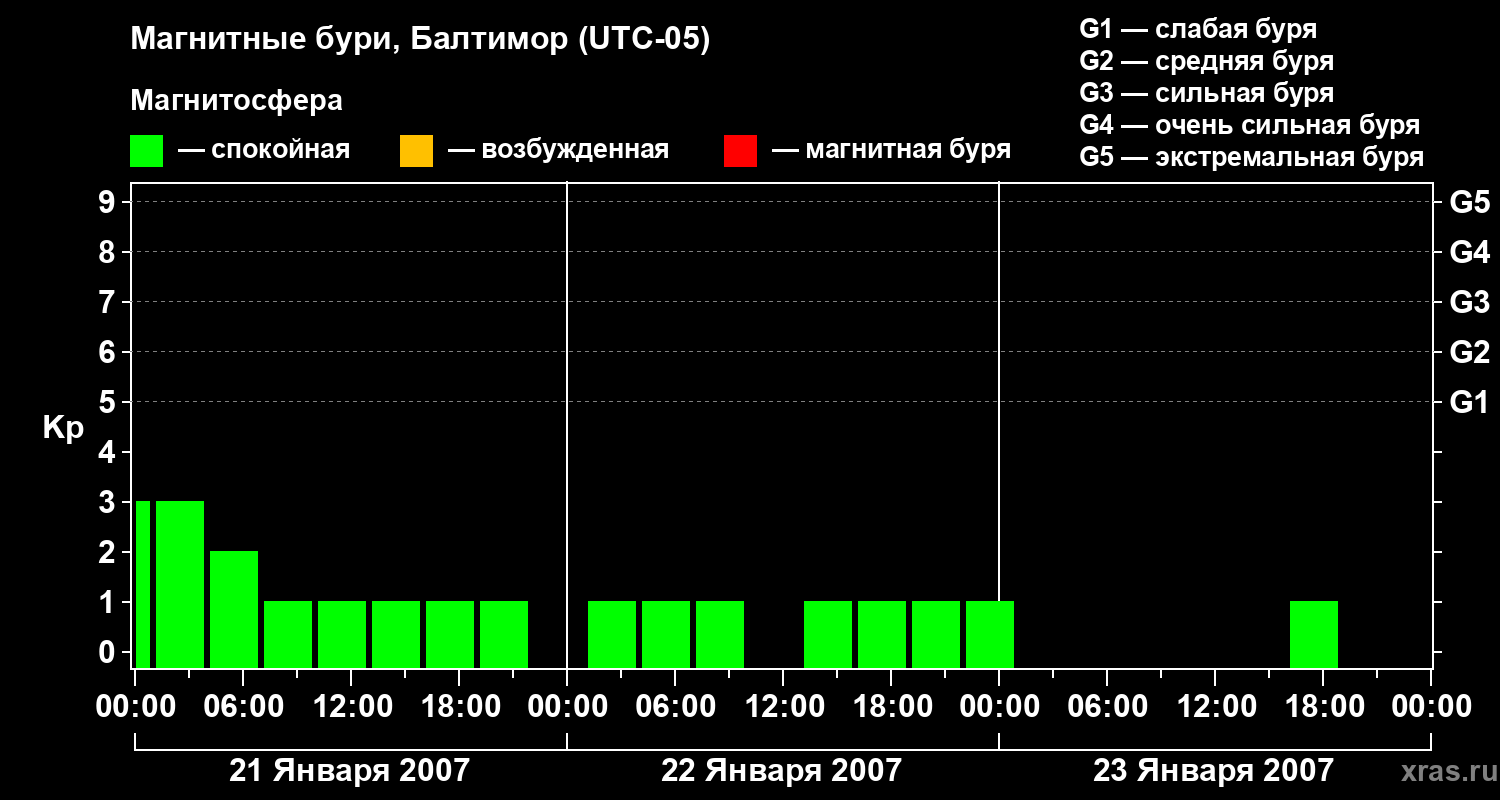This screenshot has height=800, width=1500.
Task: Click the "21 Января 2007" date label
Action: (349, 770)
